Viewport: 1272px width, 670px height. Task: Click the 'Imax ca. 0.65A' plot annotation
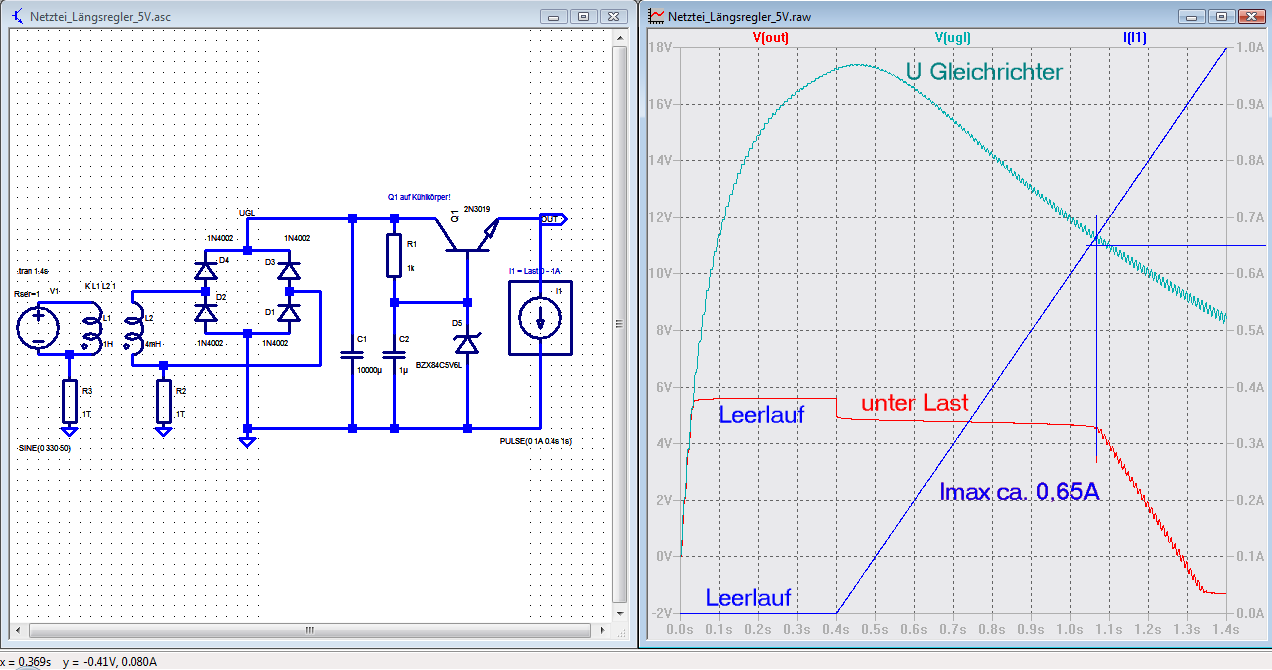pyautogui.click(x=1020, y=491)
